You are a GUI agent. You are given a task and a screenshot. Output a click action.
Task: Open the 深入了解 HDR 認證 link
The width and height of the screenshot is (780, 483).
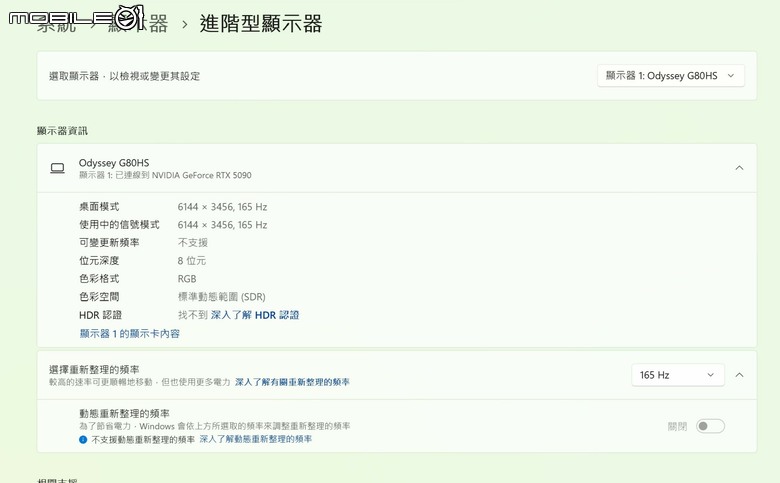(x=255, y=315)
